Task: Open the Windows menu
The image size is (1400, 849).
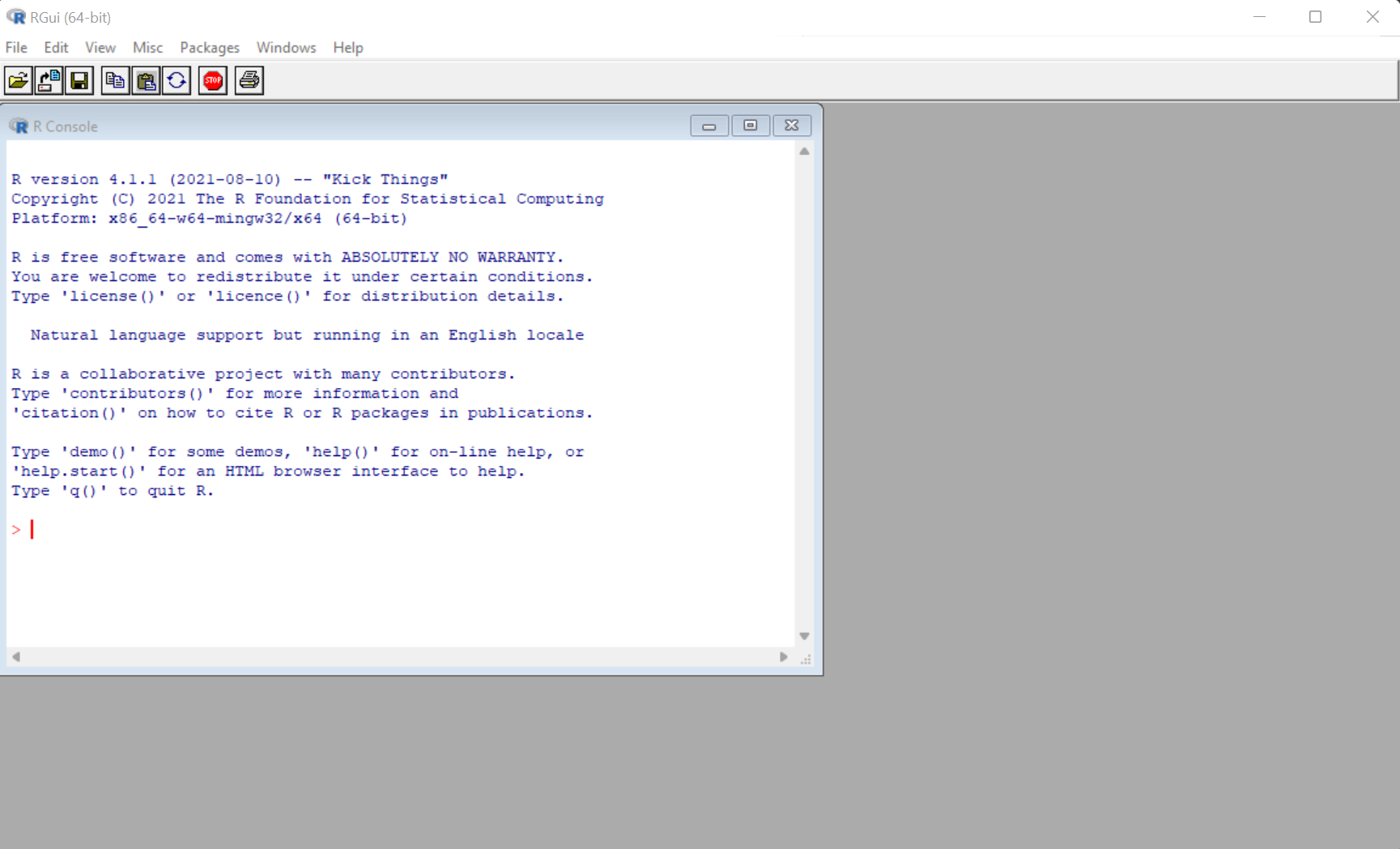Action: coord(286,48)
